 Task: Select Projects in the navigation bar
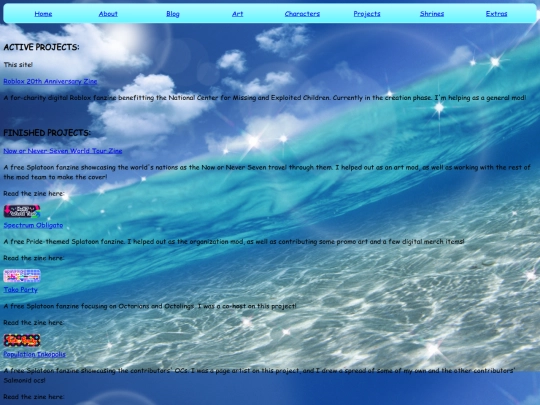[x=367, y=14]
